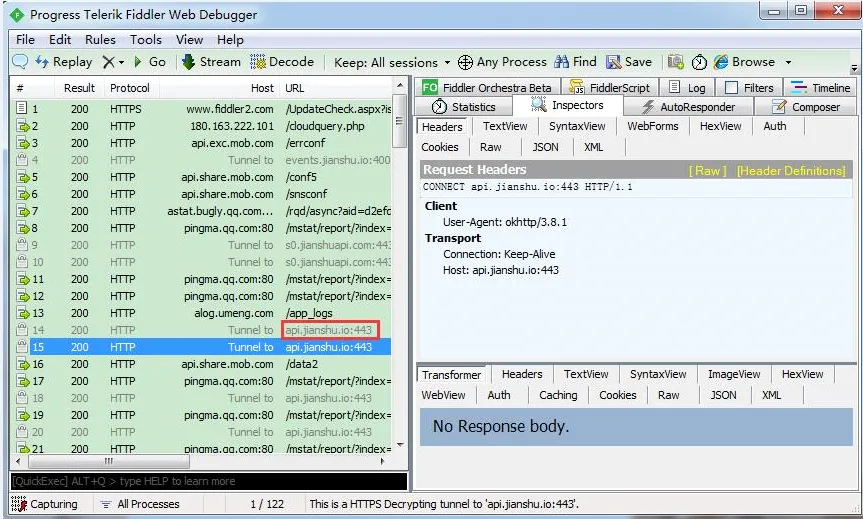Click the Any Process target icon
Image resolution: width=863 pixels, height=519 pixels.
click(466, 62)
